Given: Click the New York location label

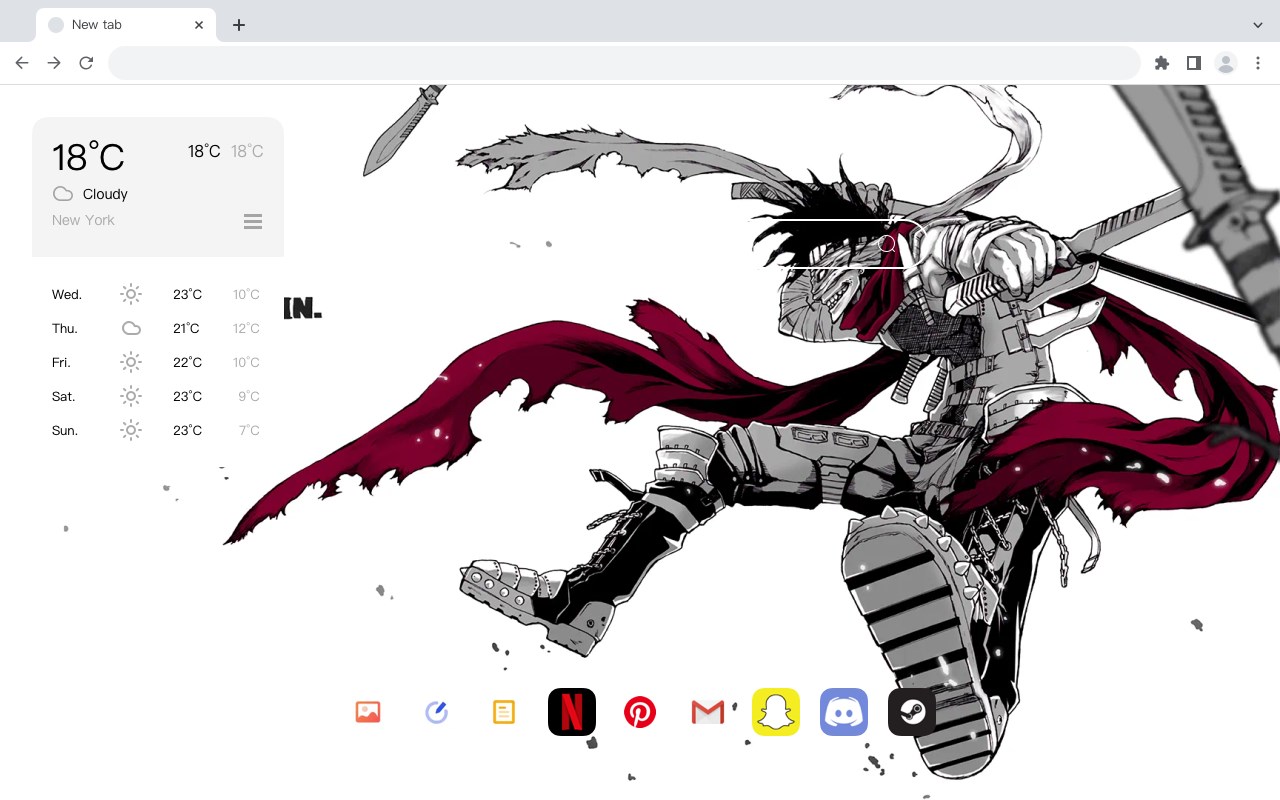Looking at the screenshot, I should 83,220.
